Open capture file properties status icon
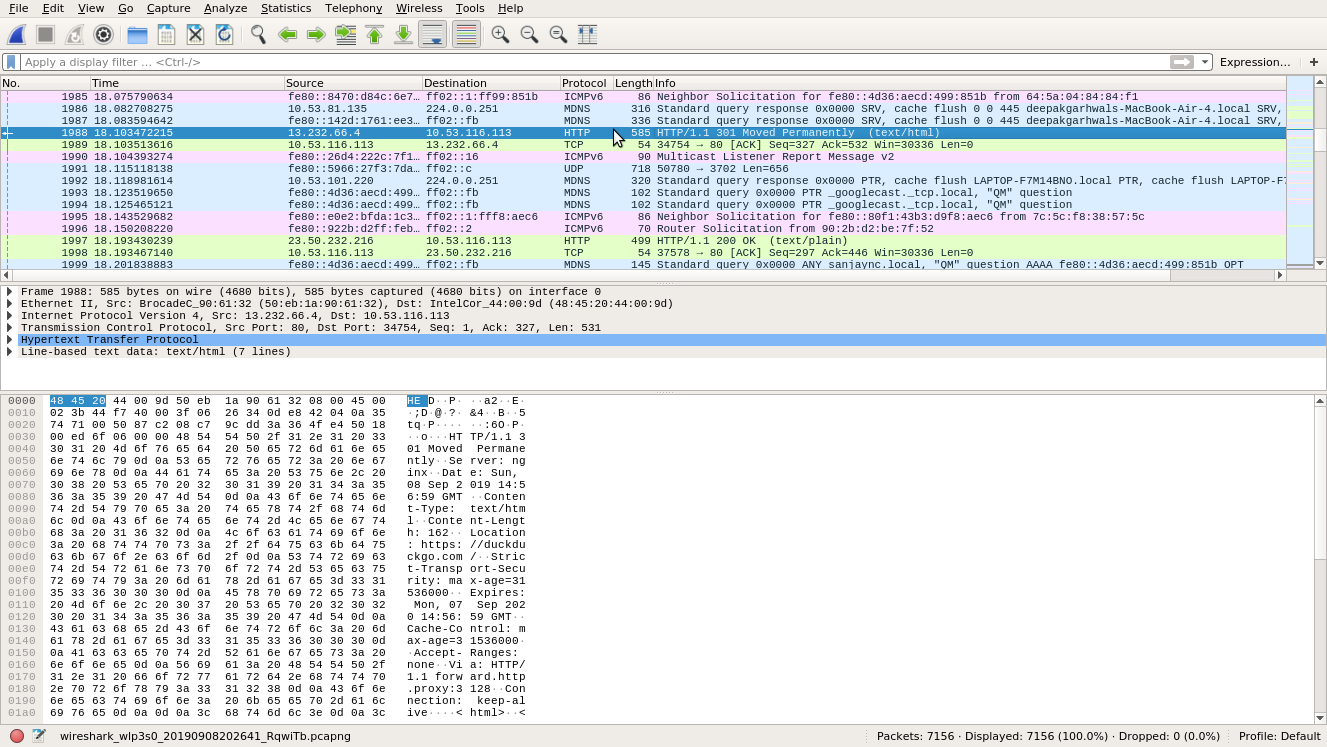 click(x=39, y=736)
